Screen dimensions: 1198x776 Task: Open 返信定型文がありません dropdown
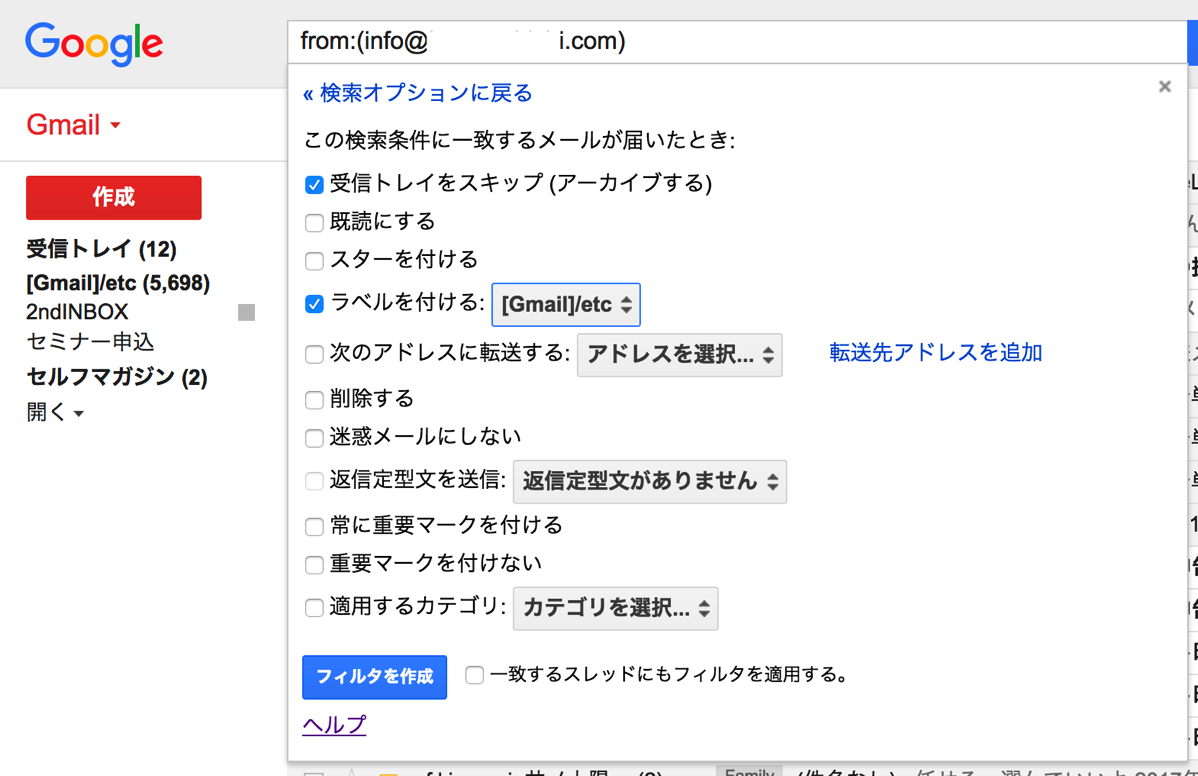[x=649, y=482]
